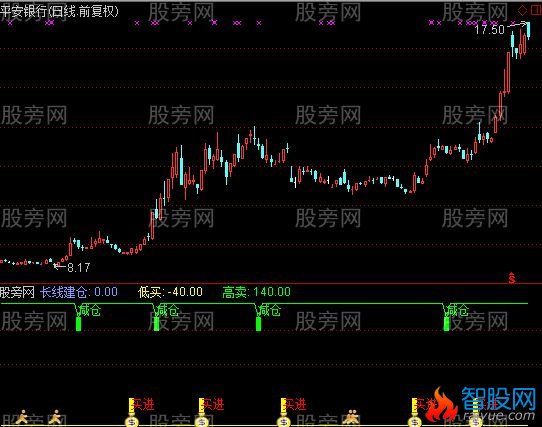Select the 高卖: 140.00 indicator value

(256, 292)
